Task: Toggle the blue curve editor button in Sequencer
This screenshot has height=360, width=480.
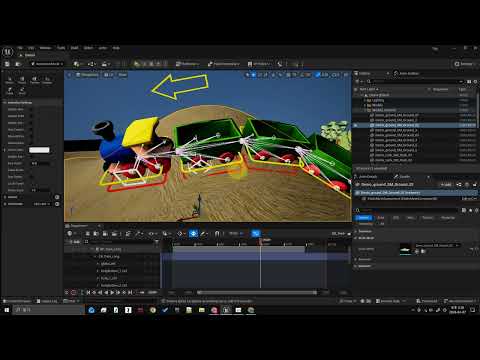Action: tap(256, 234)
